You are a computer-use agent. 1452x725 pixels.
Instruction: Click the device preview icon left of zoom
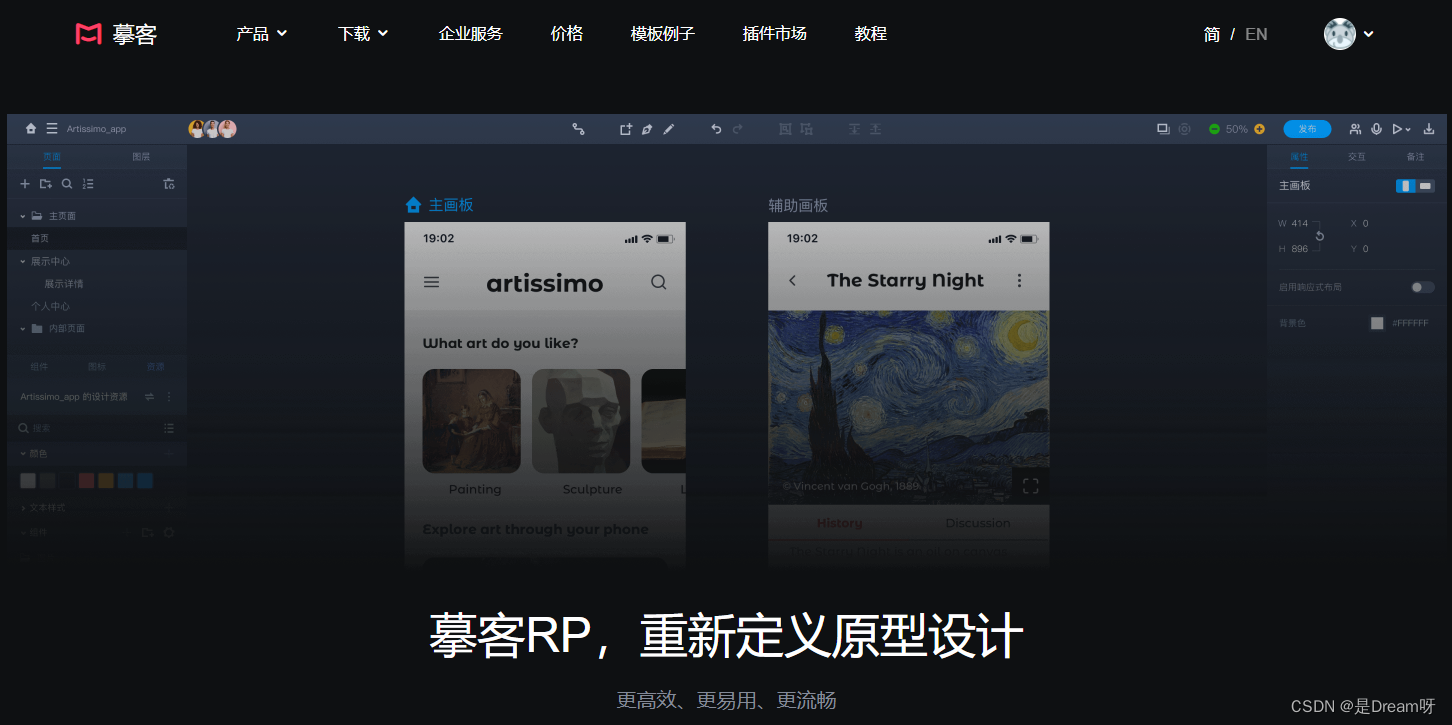coord(1163,129)
